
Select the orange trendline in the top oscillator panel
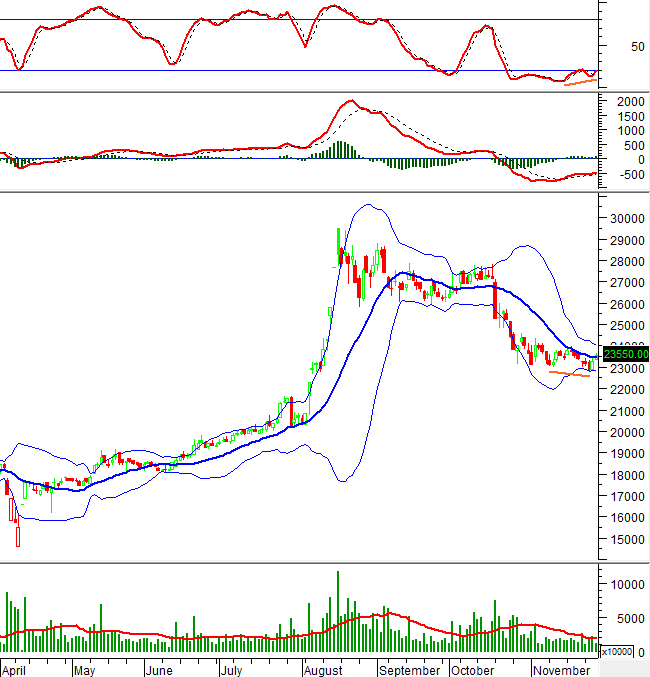point(580,81)
